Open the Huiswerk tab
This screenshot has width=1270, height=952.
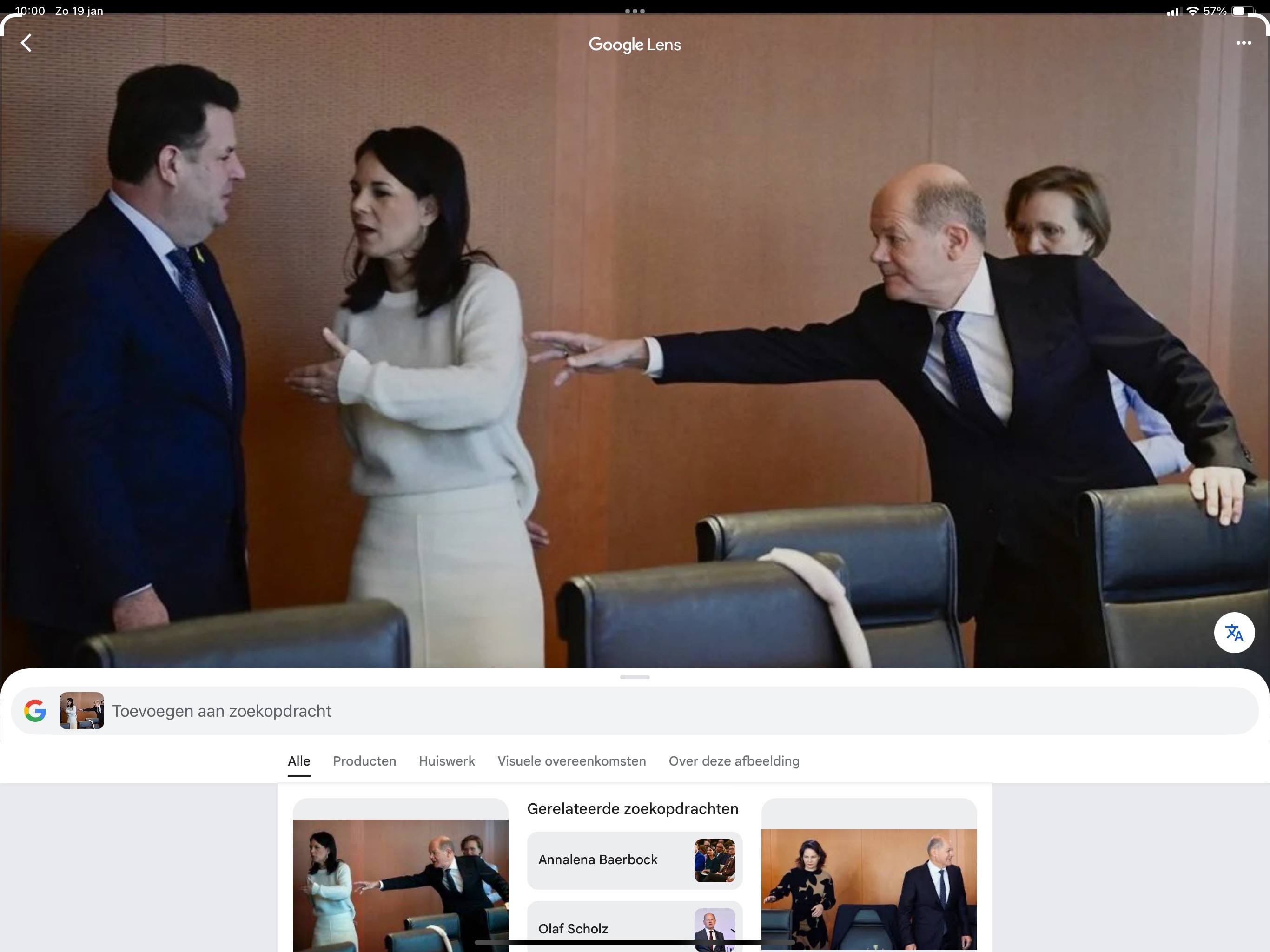tap(447, 761)
